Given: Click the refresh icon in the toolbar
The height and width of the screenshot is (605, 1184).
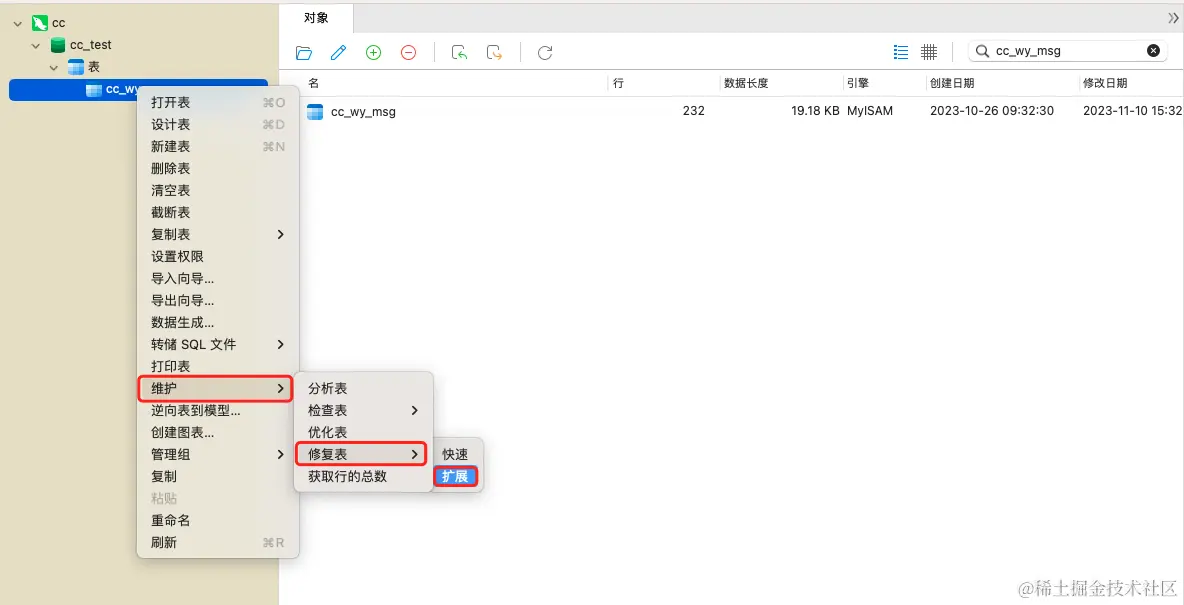Looking at the screenshot, I should click(x=544, y=52).
